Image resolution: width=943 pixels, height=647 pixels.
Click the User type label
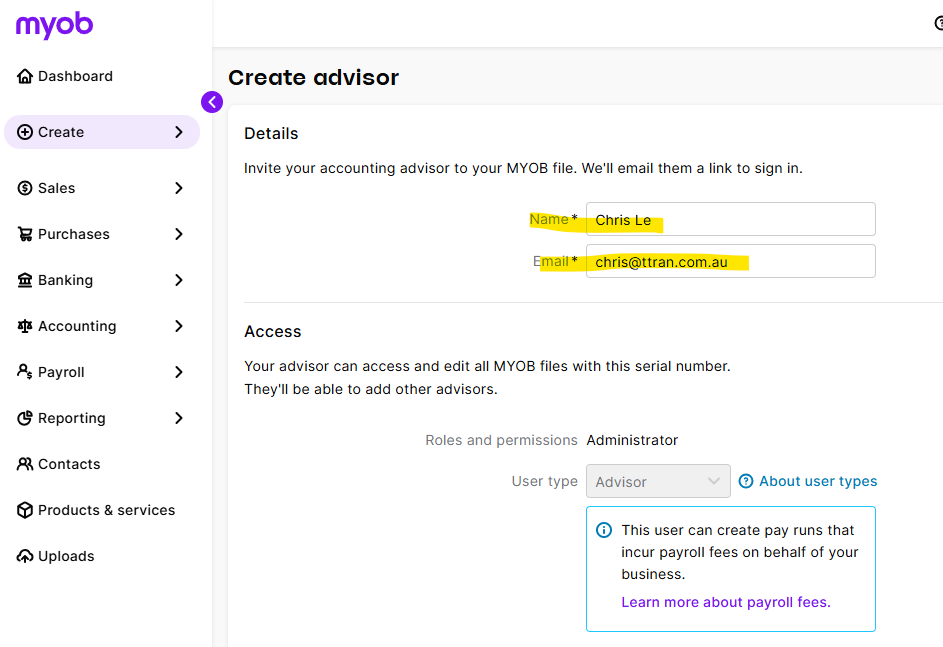click(x=544, y=481)
